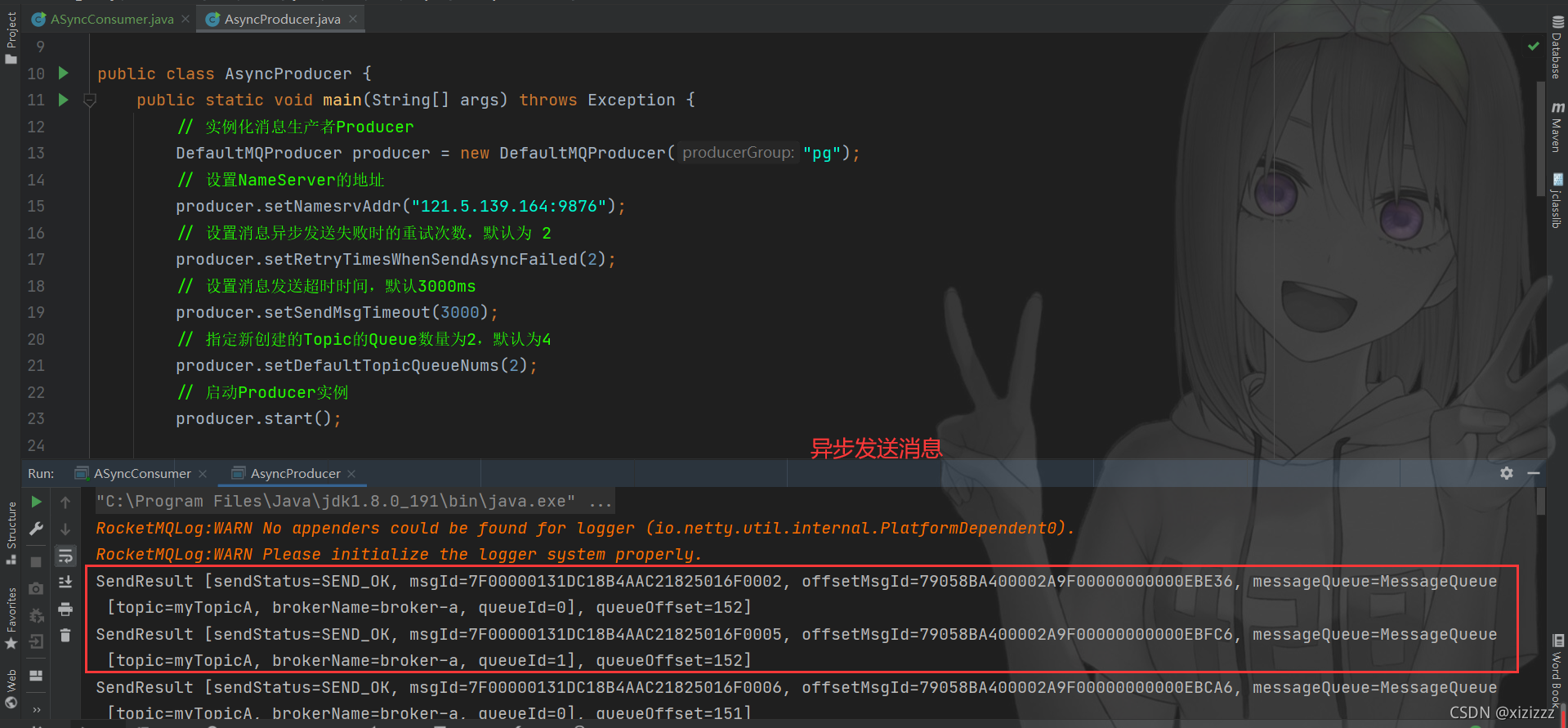Close the ASyncConsumer.java editor tab
The image size is (1568, 728).
click(185, 19)
